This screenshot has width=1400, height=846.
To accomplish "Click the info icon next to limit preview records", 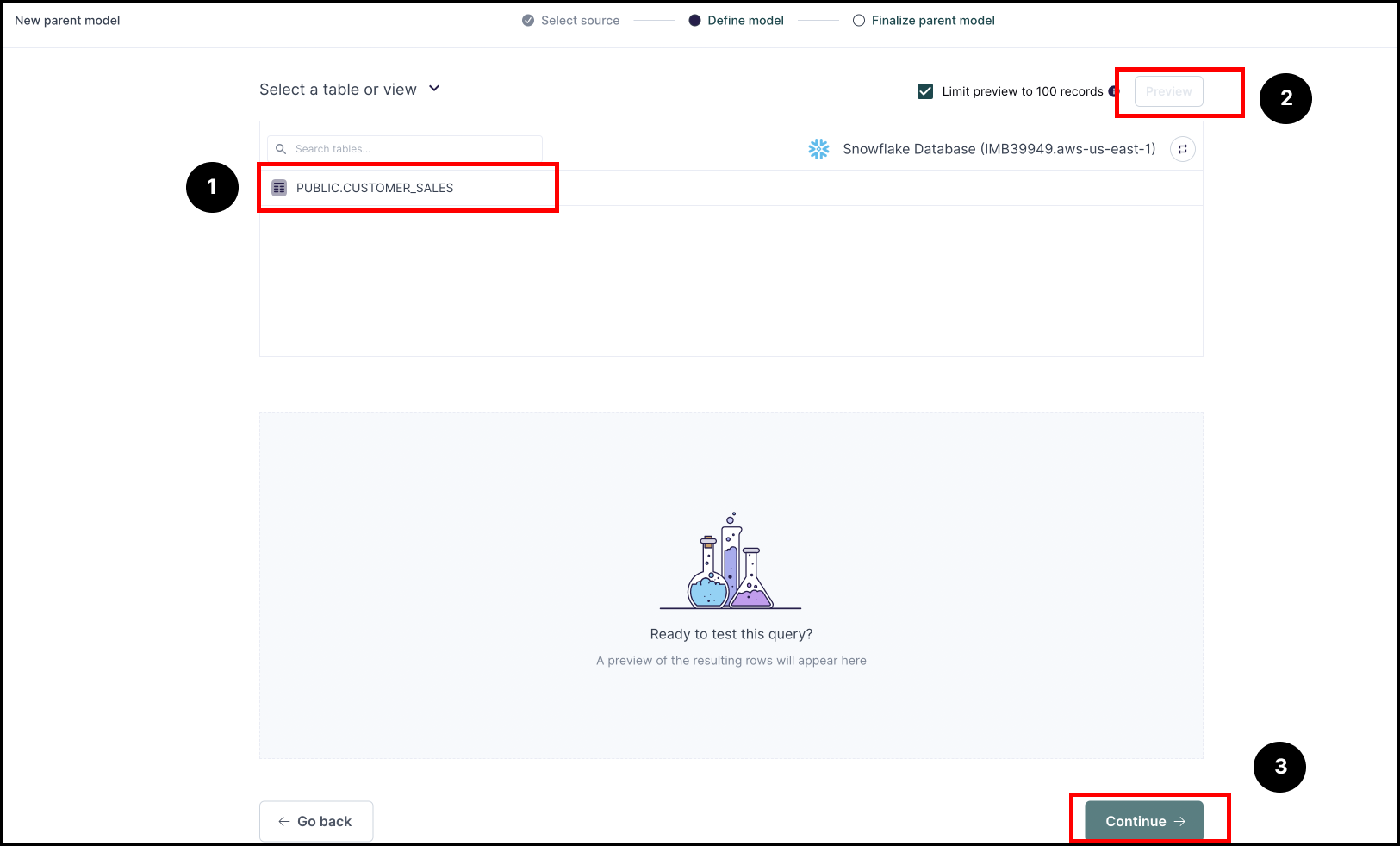I will tap(1112, 90).
